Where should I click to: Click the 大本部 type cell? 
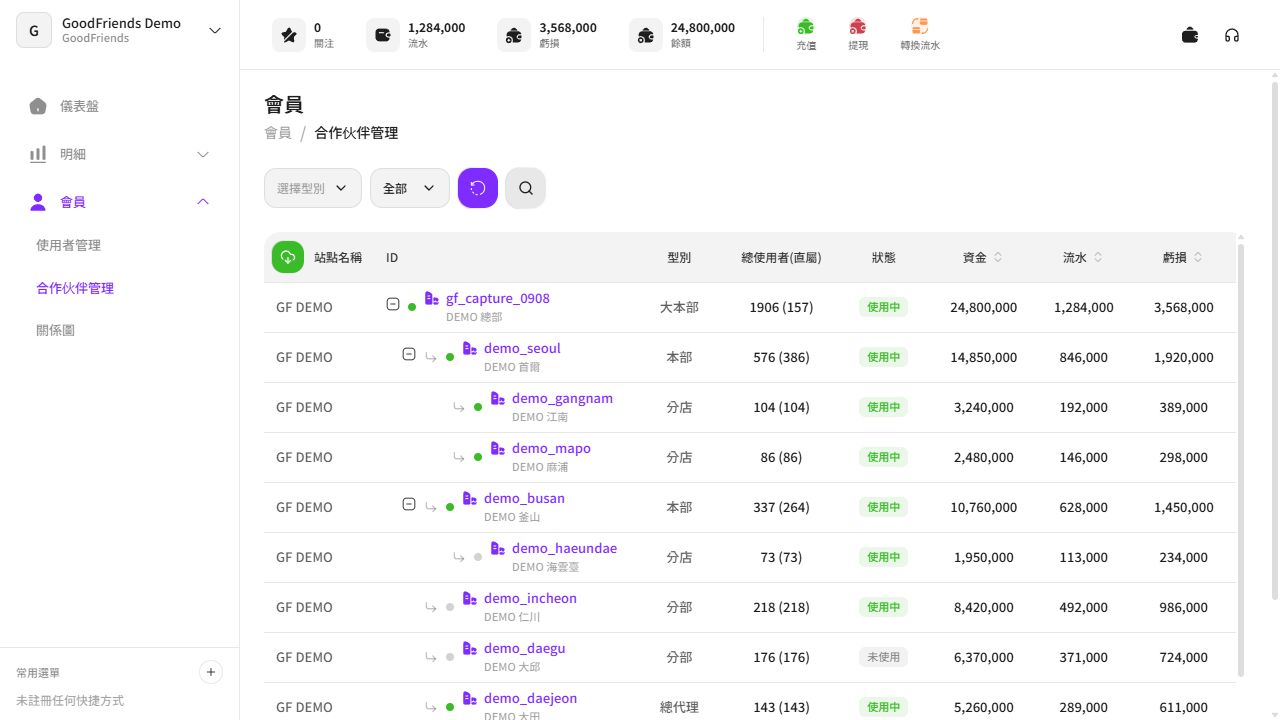click(679, 307)
